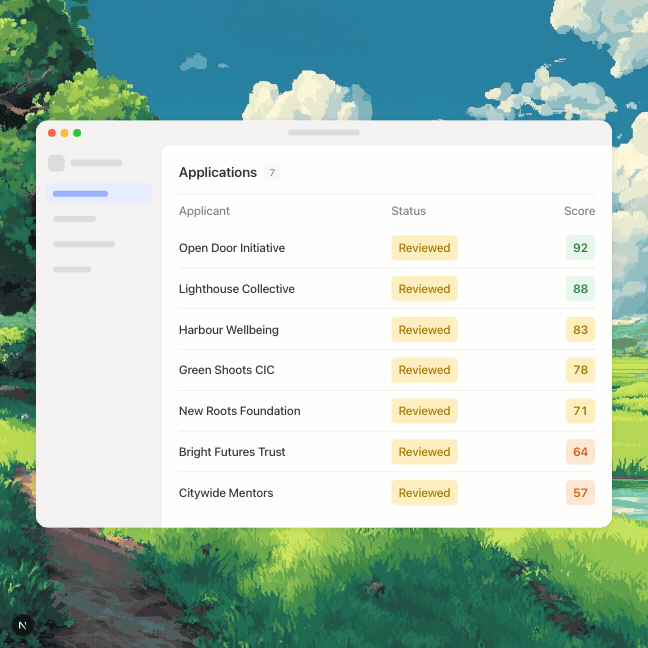Viewport: 648px width, 648px height.
Task: Select the Bright Futures Trust applicant name
Action: point(232,452)
